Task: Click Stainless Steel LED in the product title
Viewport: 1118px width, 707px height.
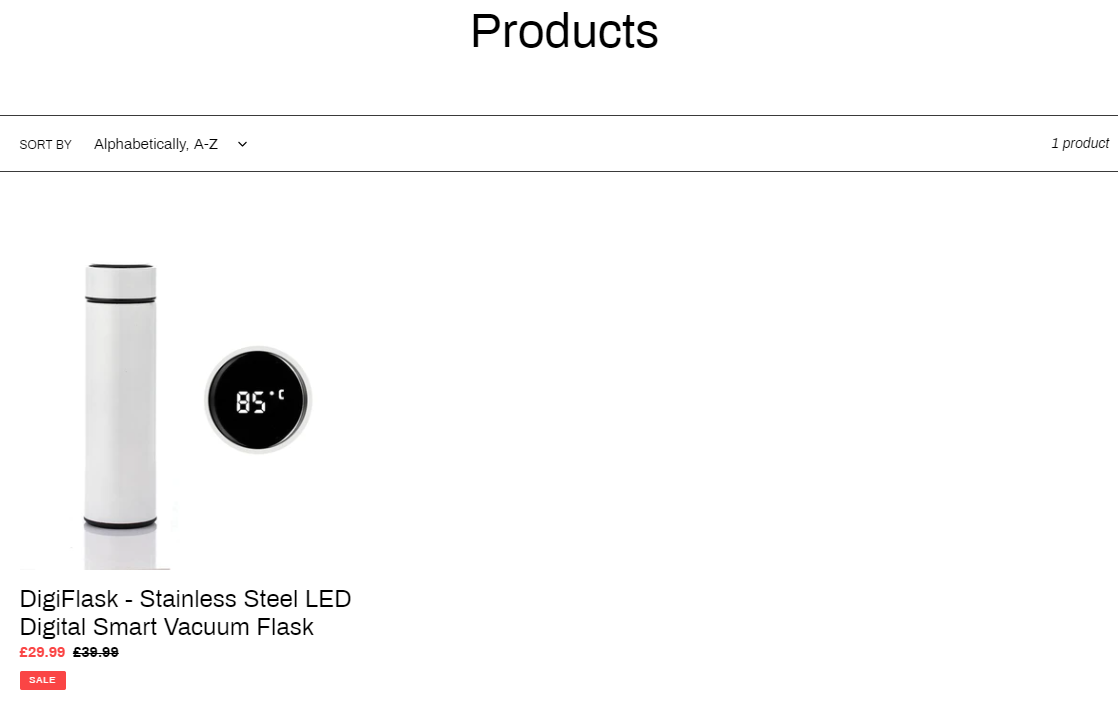Action: tap(245, 599)
